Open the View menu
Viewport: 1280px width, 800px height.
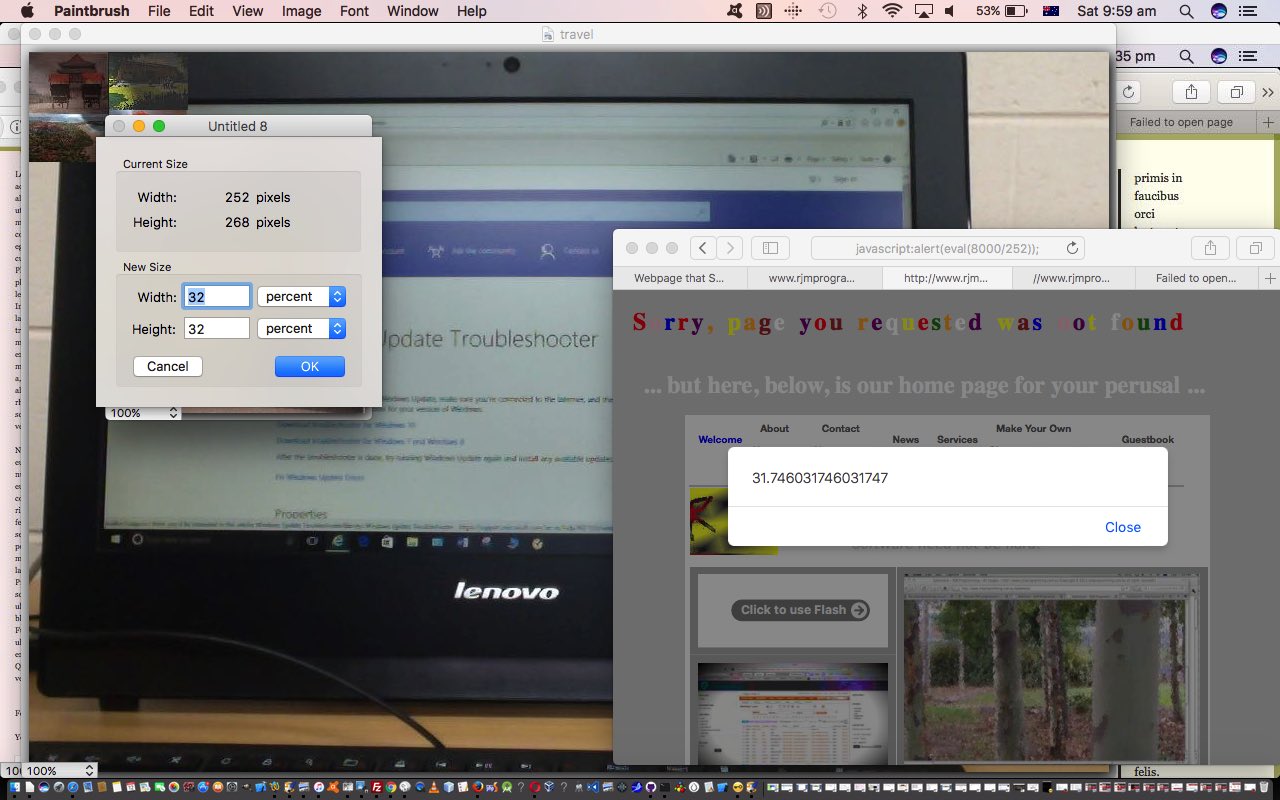tap(247, 11)
